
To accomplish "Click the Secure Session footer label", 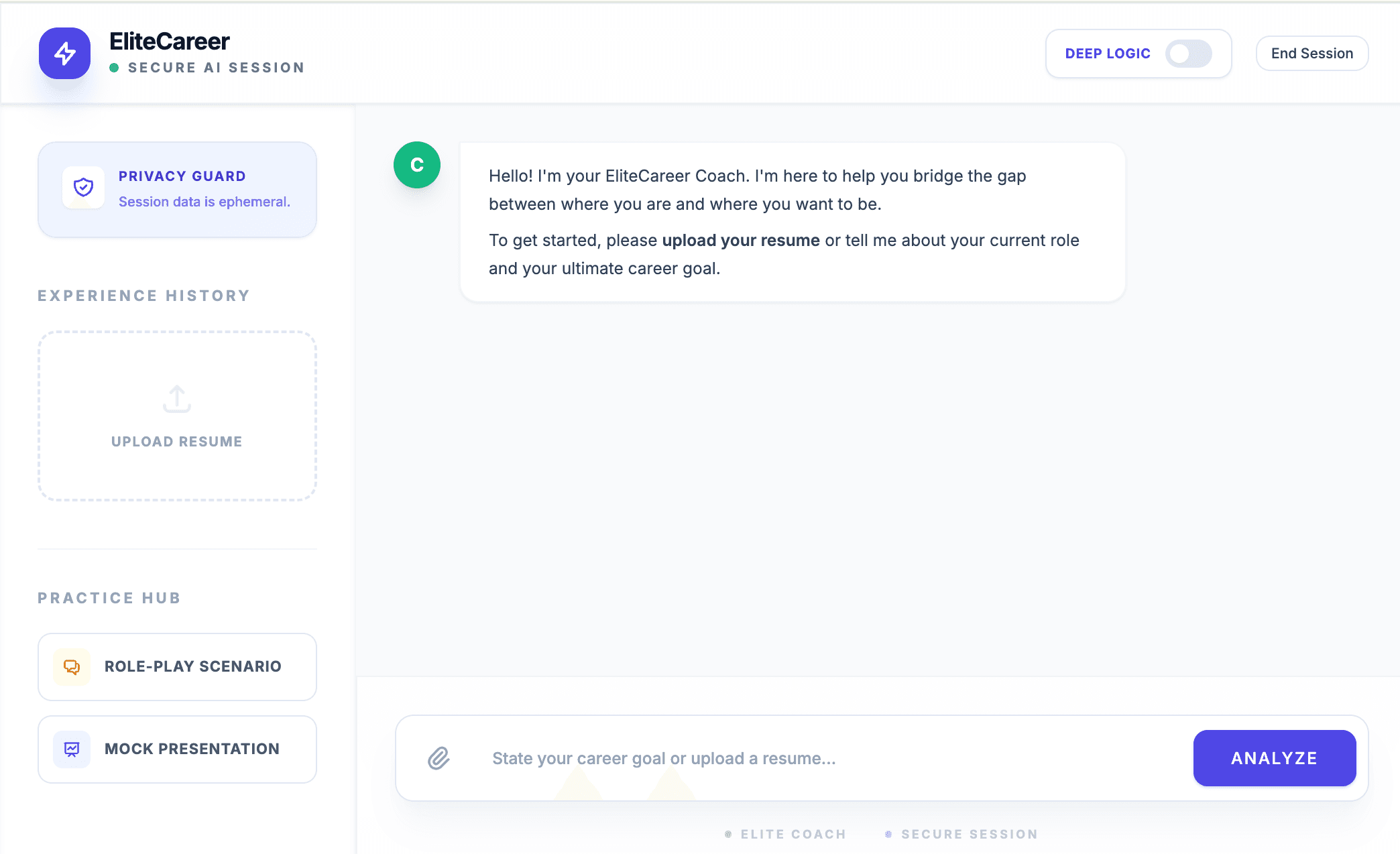I will coord(969,834).
